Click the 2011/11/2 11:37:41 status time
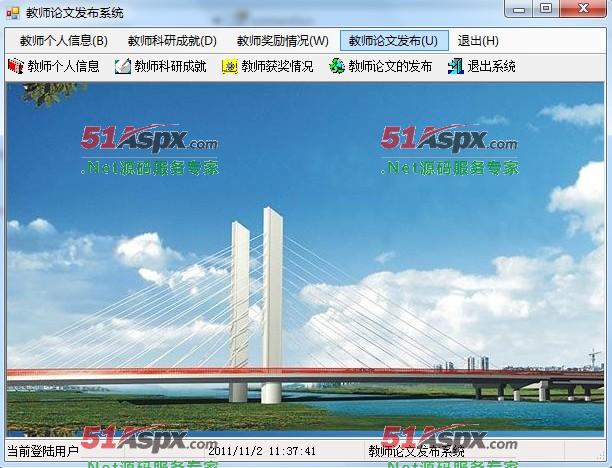The image size is (612, 468). coord(262,452)
